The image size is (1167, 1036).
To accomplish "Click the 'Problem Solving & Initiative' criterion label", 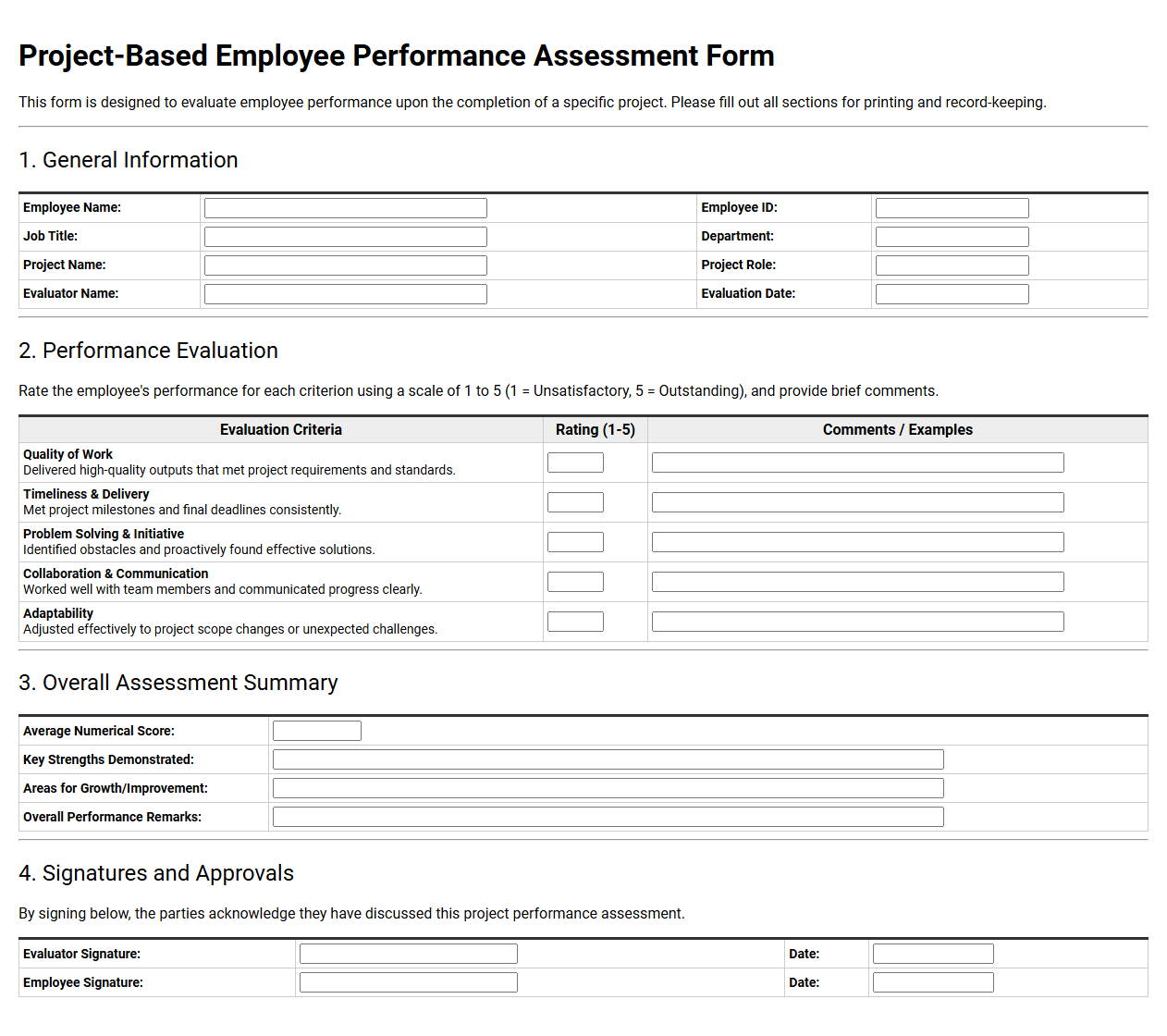I will tap(104, 534).
